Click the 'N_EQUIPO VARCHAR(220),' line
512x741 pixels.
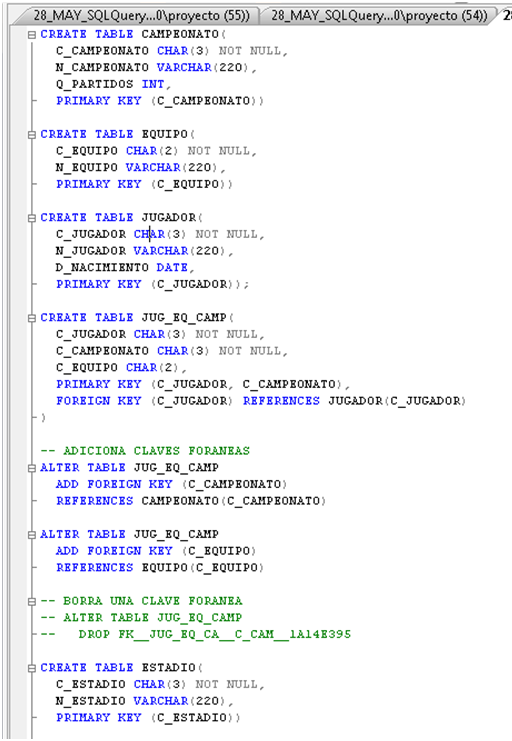tap(140, 167)
